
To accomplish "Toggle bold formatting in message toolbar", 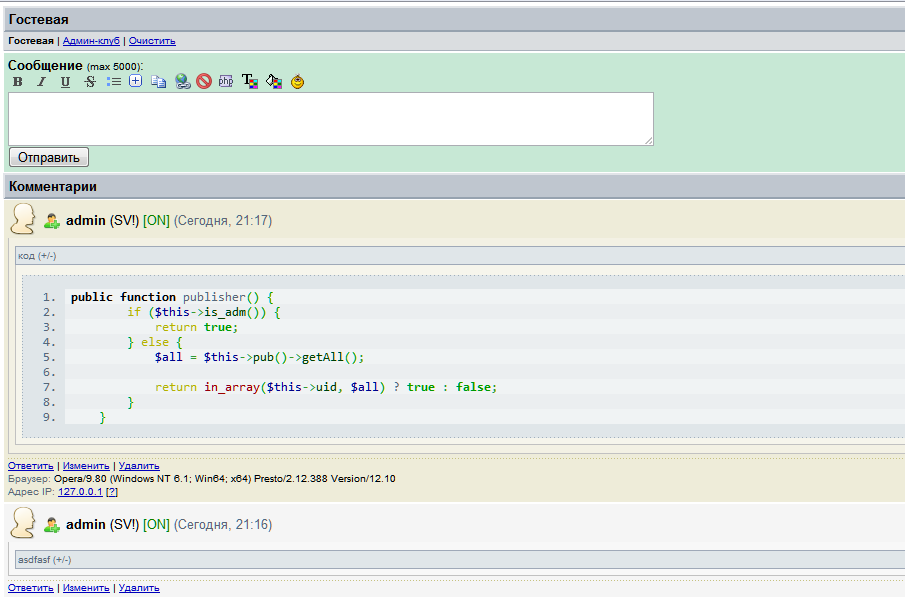I will [x=17, y=82].
